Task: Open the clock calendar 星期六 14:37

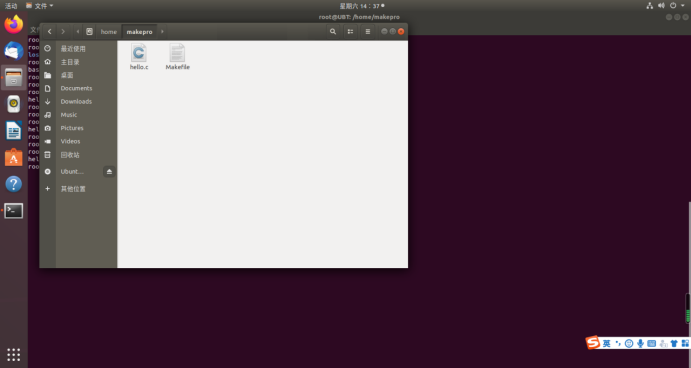Action: pyautogui.click(x=361, y=6)
